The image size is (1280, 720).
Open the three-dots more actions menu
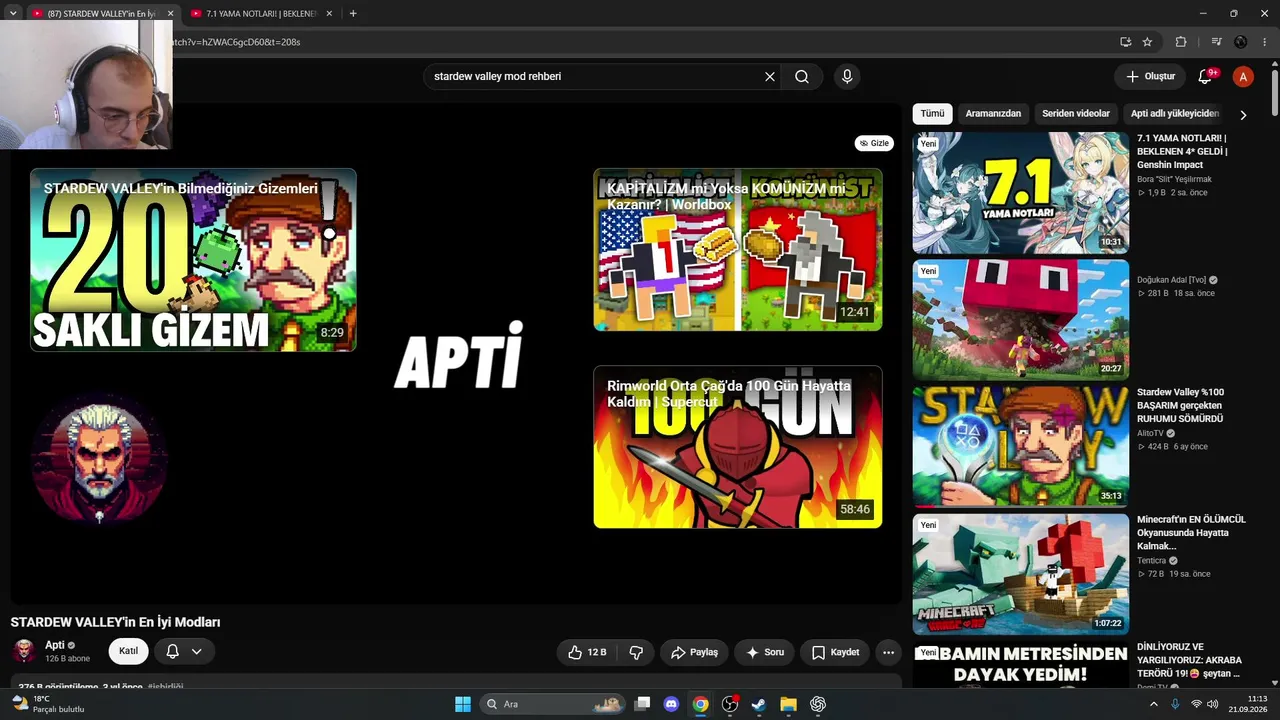click(888, 652)
